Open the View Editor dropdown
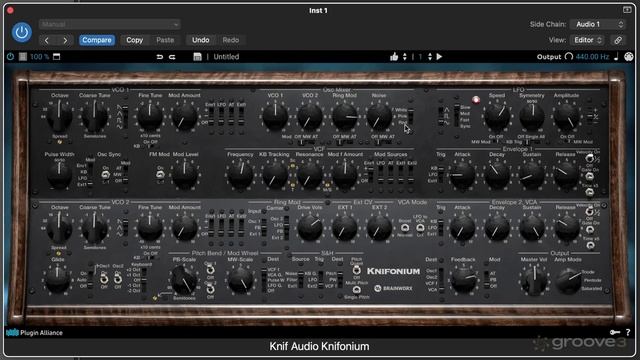This screenshot has width=640, height=360. point(587,40)
